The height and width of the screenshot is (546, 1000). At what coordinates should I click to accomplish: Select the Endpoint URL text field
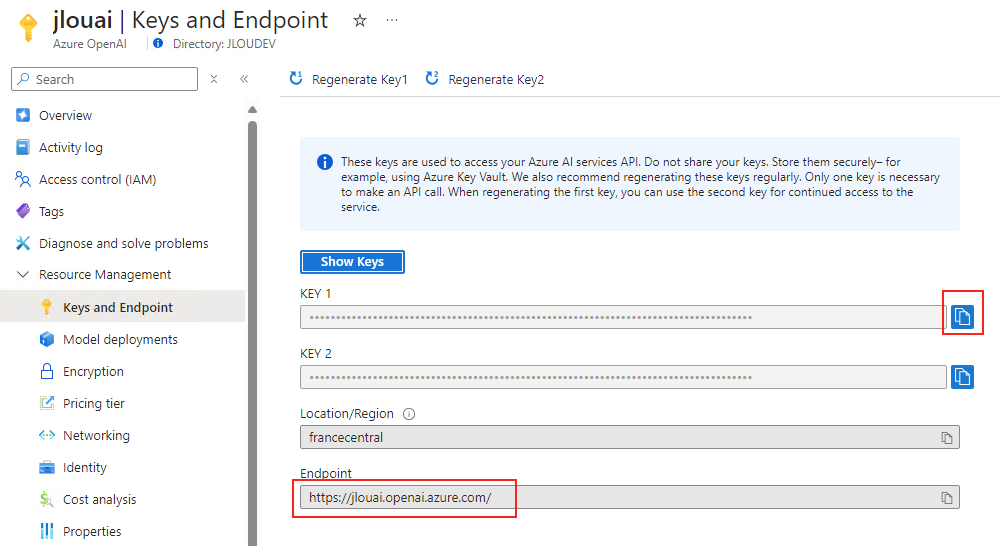pyautogui.click(x=629, y=498)
